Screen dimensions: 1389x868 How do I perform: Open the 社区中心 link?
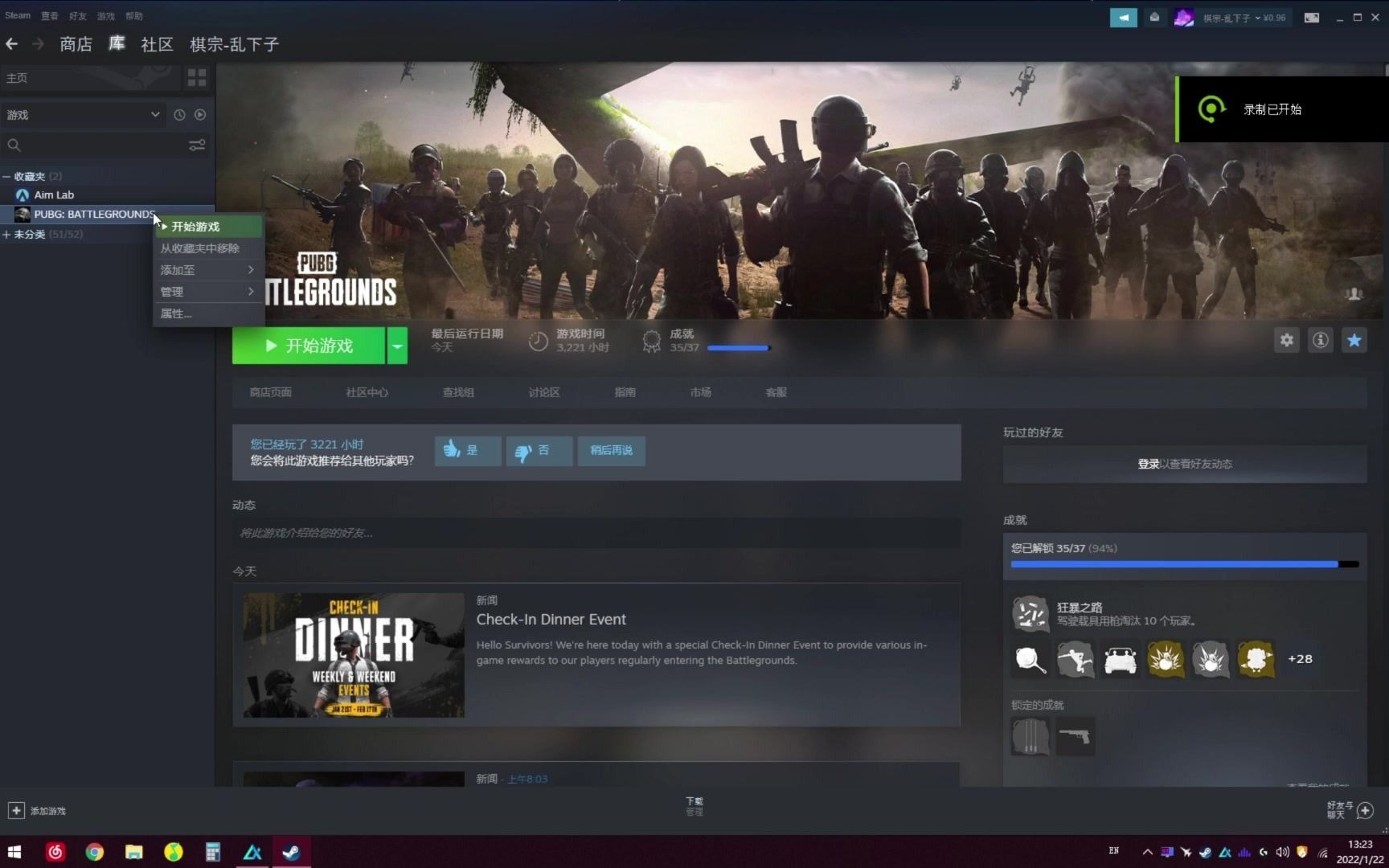367,392
